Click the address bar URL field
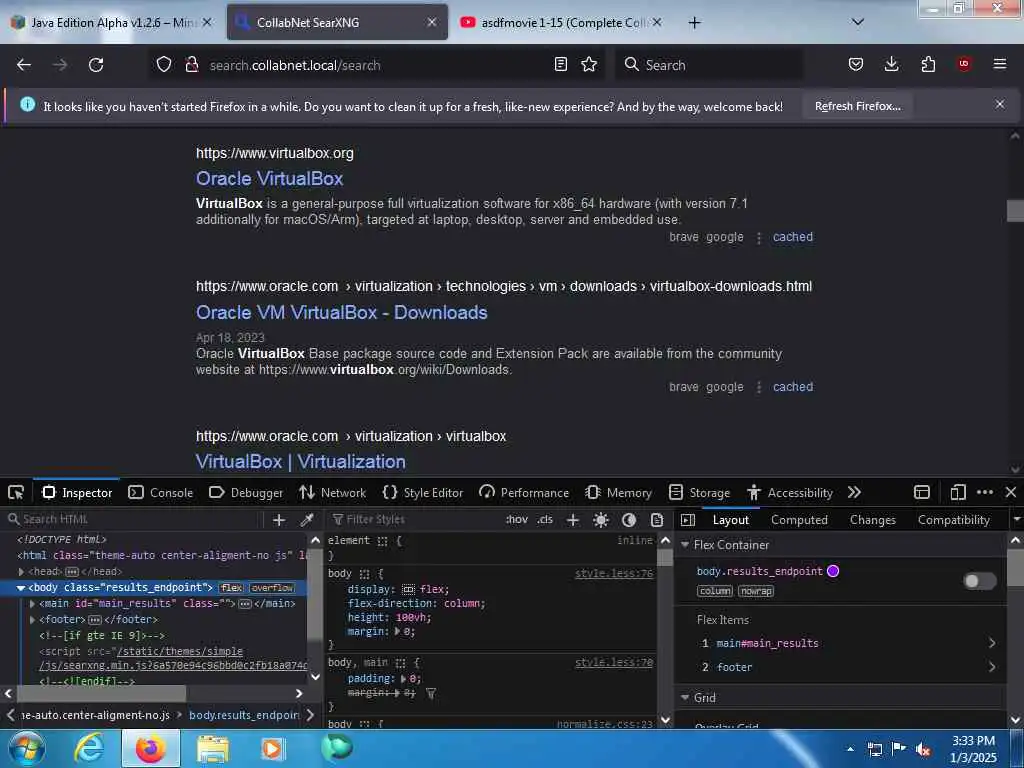The image size is (1024, 768). [x=377, y=65]
